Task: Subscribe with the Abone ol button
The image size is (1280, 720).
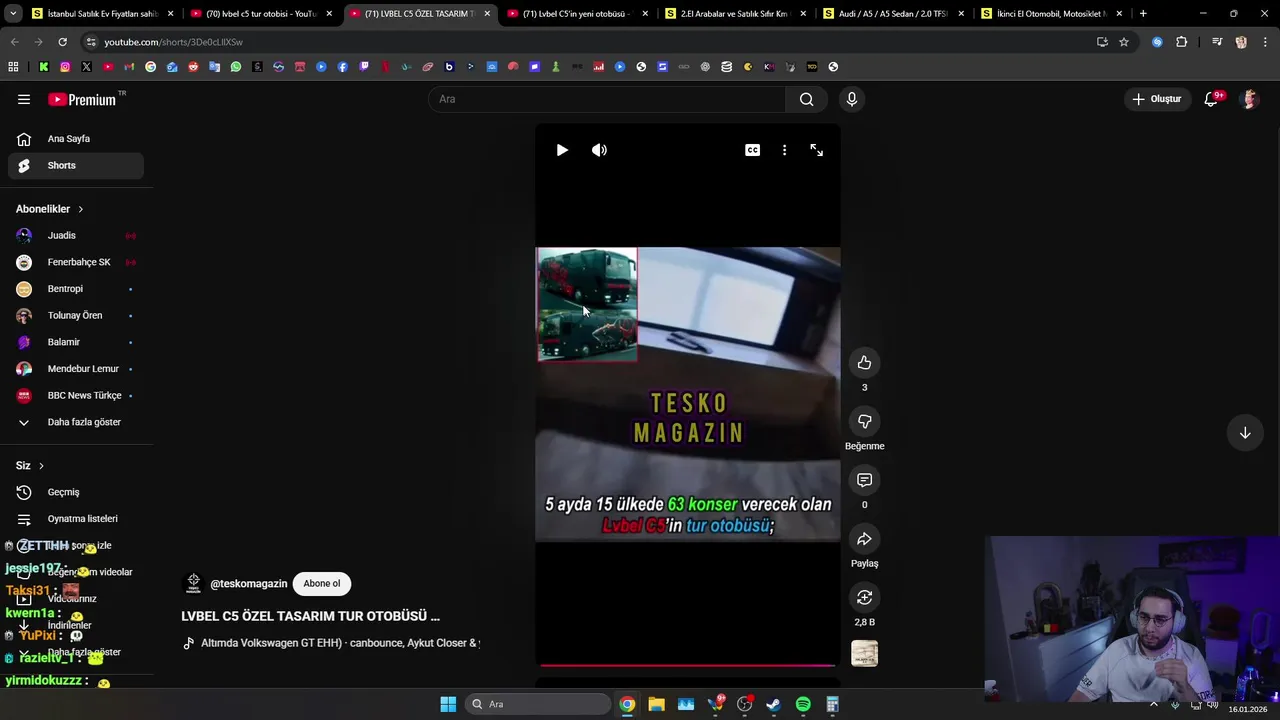Action: point(321,584)
